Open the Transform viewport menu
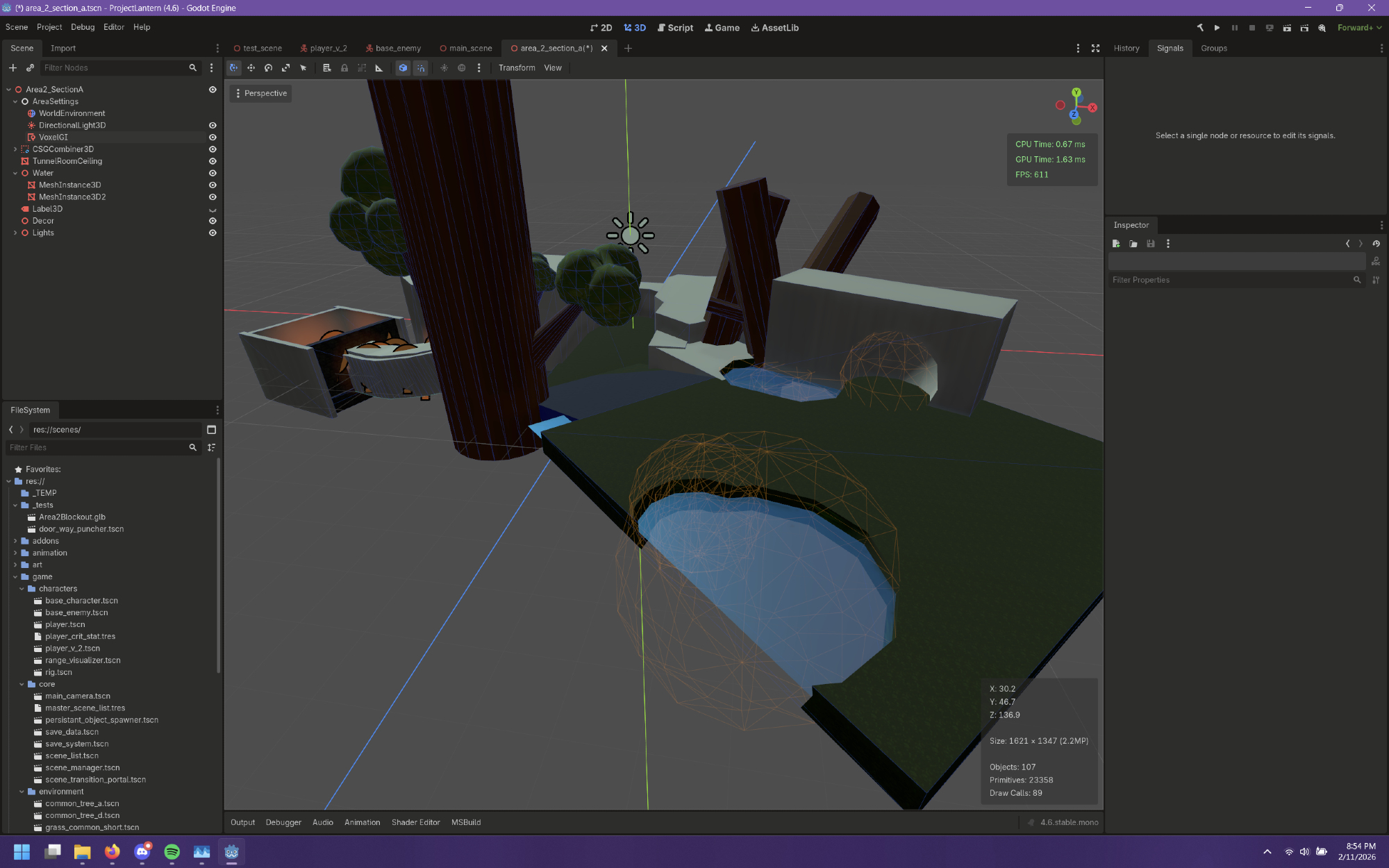 (x=517, y=67)
